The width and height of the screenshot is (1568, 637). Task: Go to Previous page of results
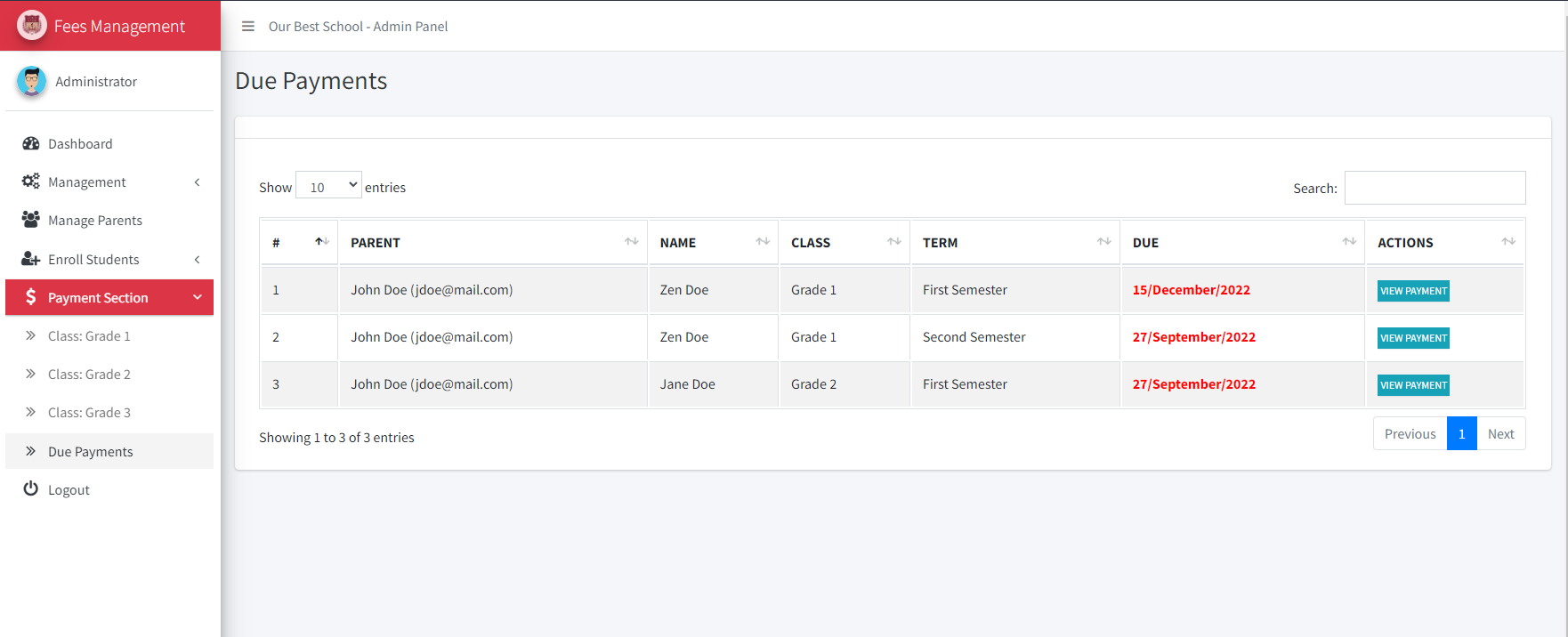pyautogui.click(x=1410, y=433)
